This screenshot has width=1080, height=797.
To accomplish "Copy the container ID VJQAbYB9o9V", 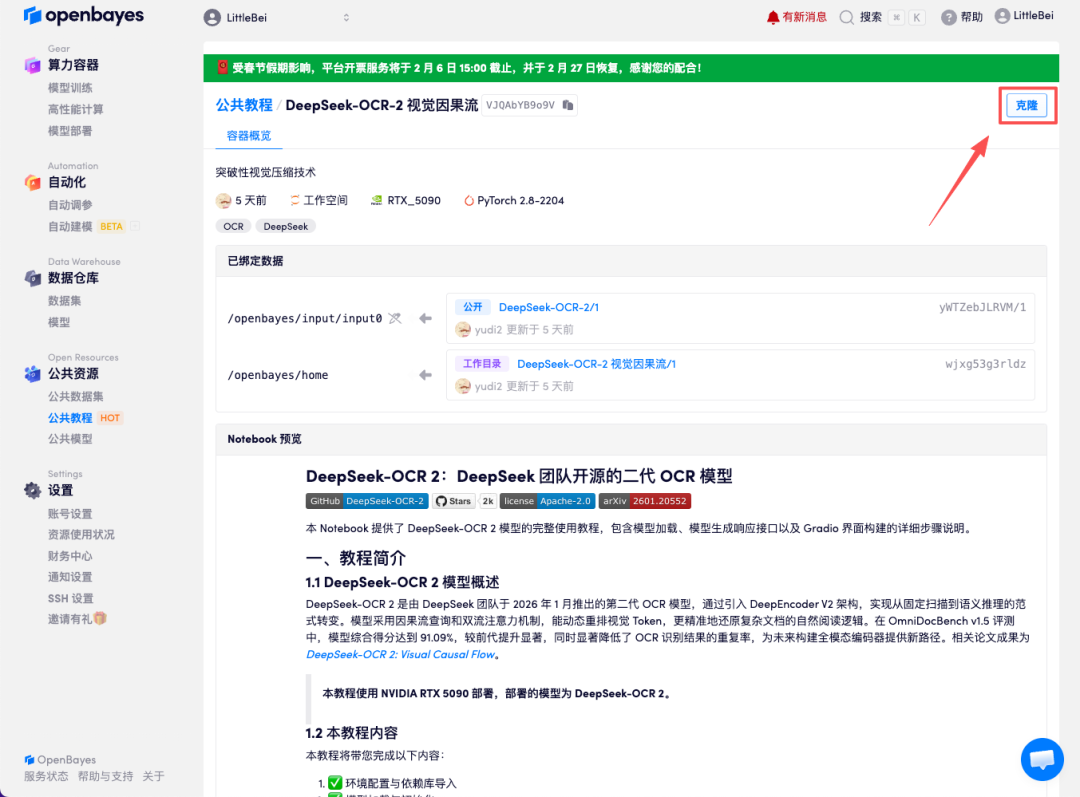I will click(x=568, y=105).
